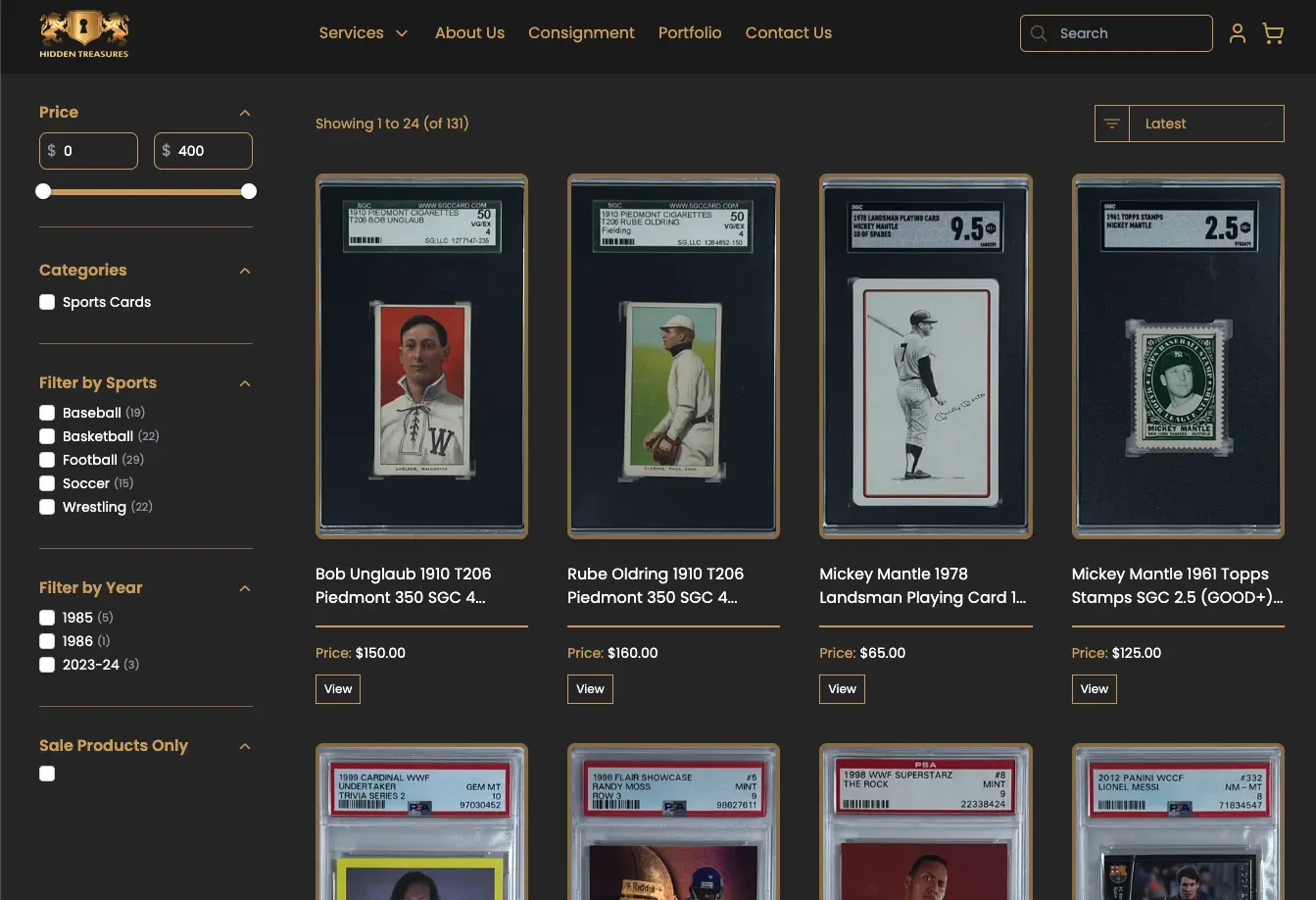This screenshot has width=1316, height=900.
Task: Open the Consignment page
Action: point(581,33)
